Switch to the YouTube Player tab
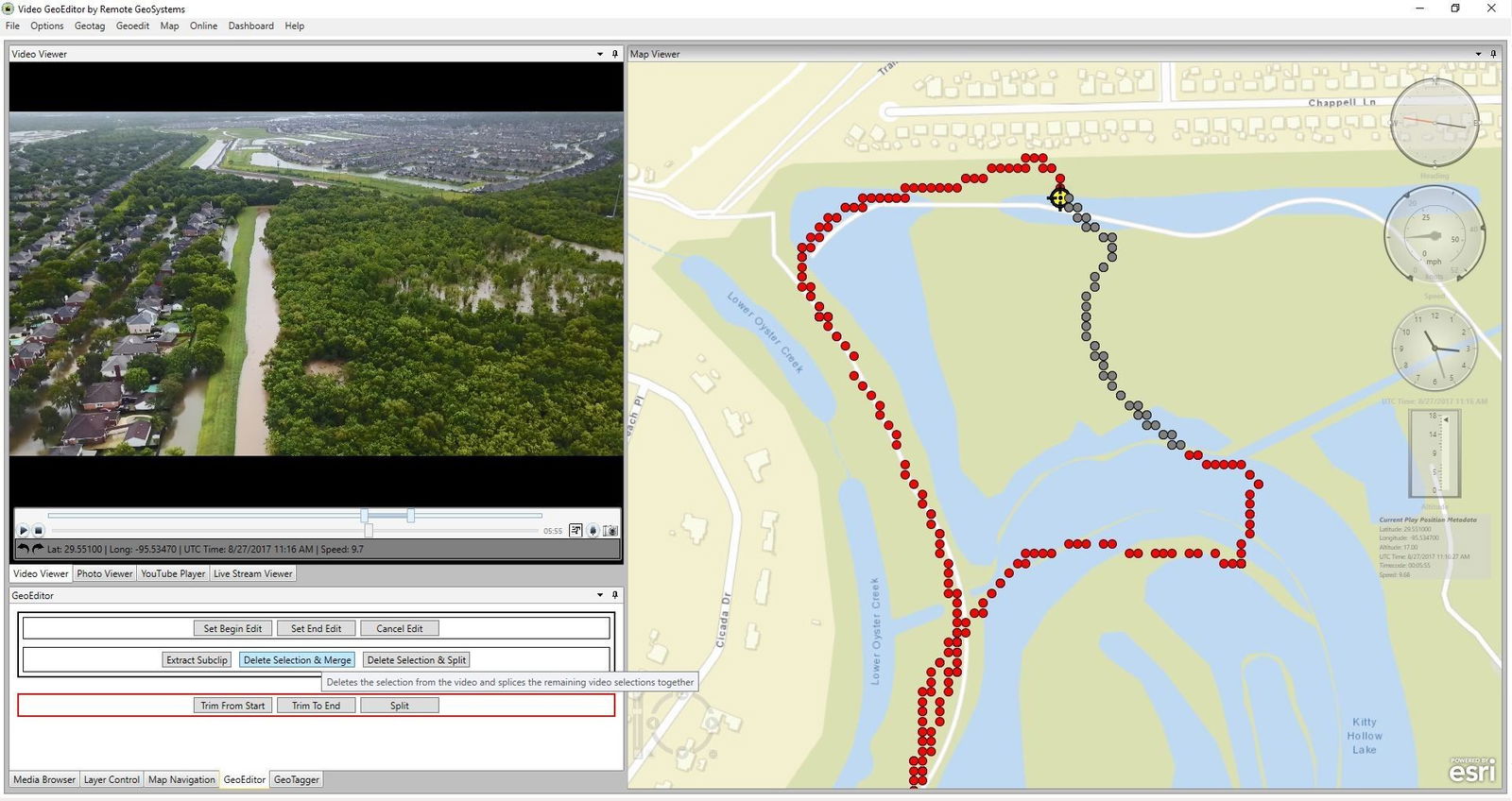1512x801 pixels. 173,573
